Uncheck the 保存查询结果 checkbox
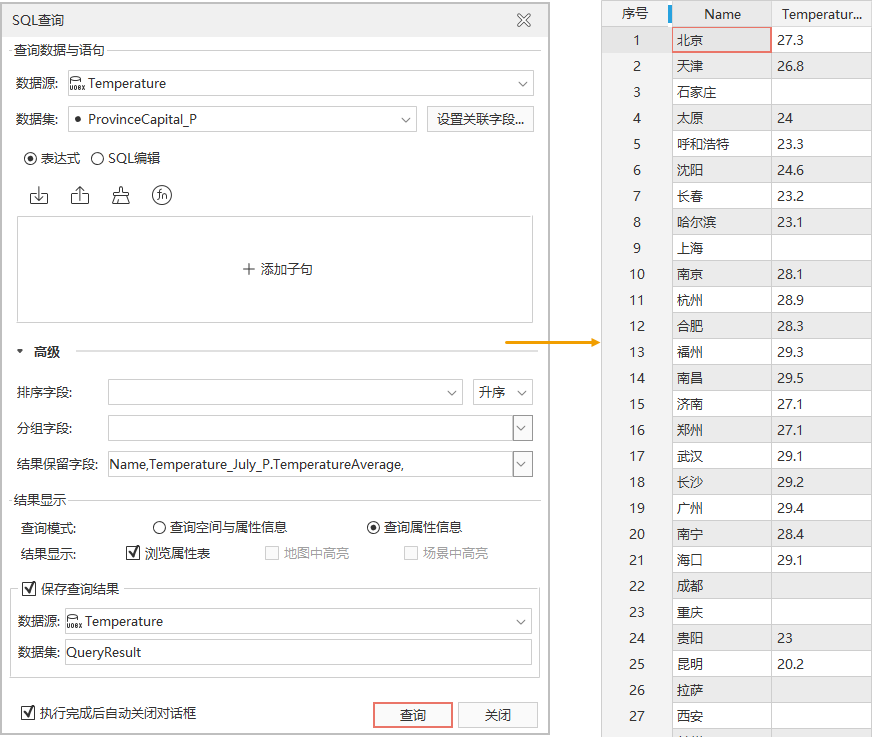Image resolution: width=872 pixels, height=737 pixels. pyautogui.click(x=28, y=588)
